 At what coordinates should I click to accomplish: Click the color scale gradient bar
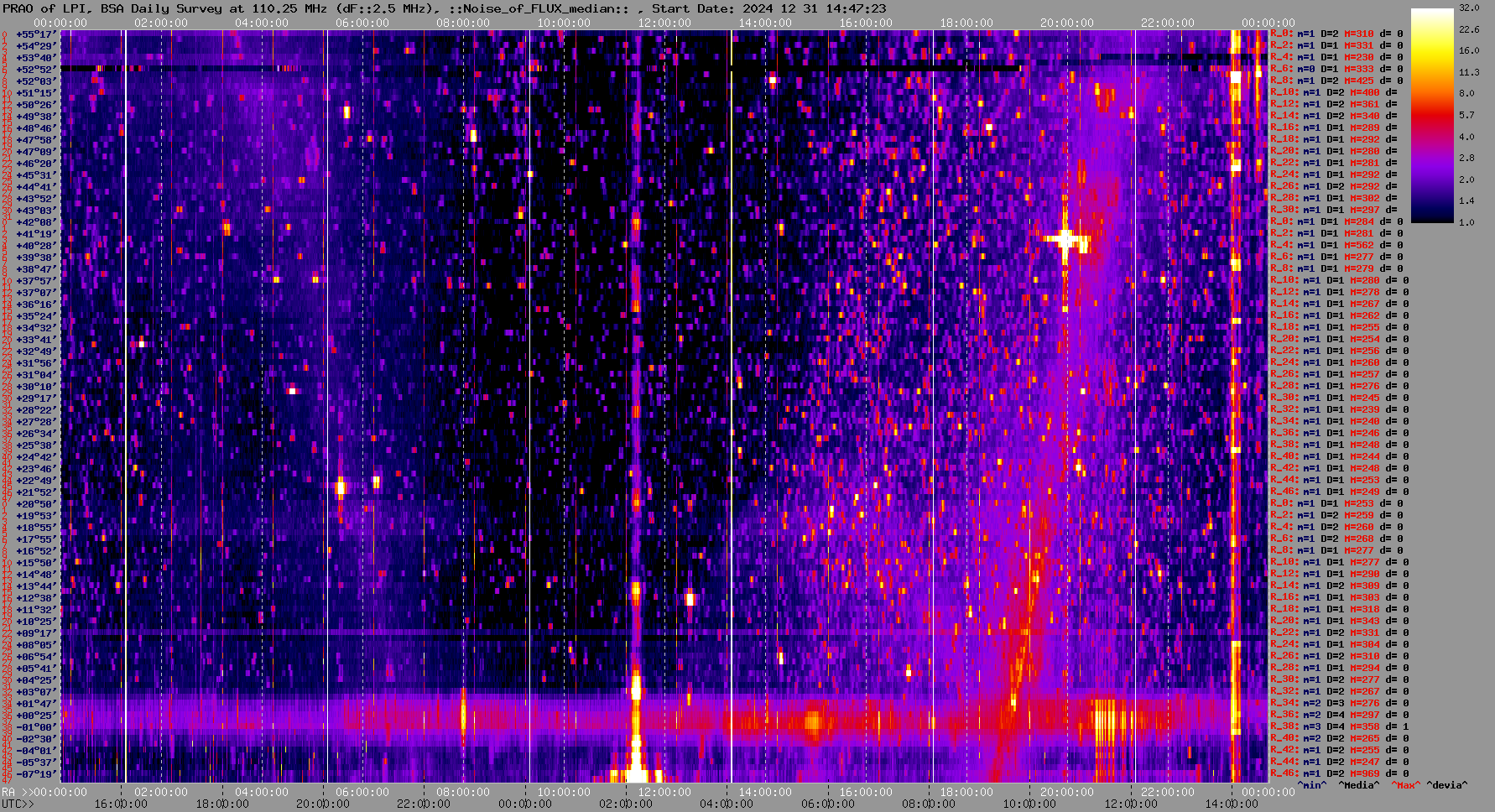point(1432,115)
